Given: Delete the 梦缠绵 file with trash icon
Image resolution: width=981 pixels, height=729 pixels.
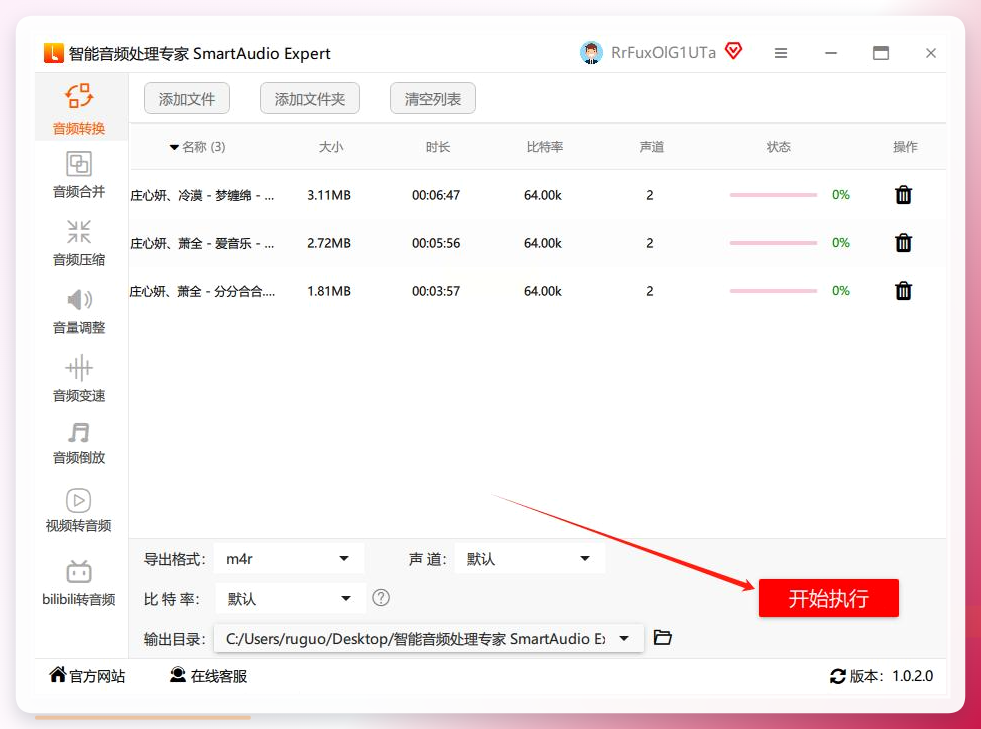Looking at the screenshot, I should 903,195.
